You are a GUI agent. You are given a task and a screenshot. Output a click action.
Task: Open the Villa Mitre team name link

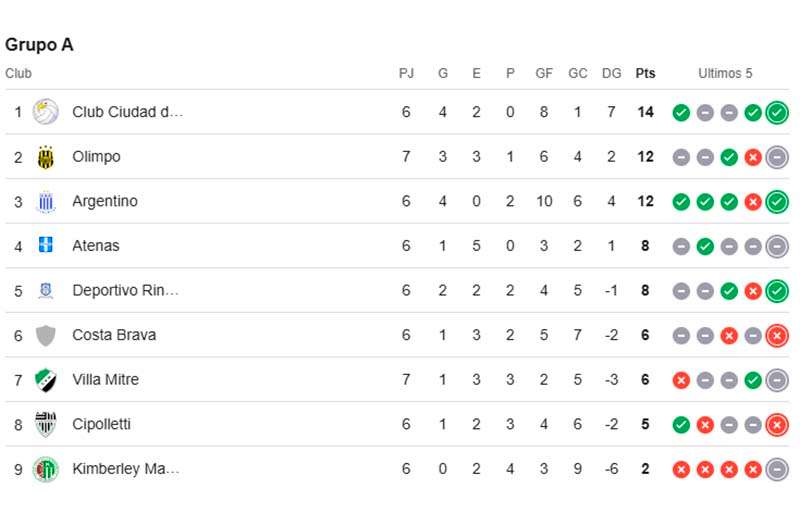106,380
